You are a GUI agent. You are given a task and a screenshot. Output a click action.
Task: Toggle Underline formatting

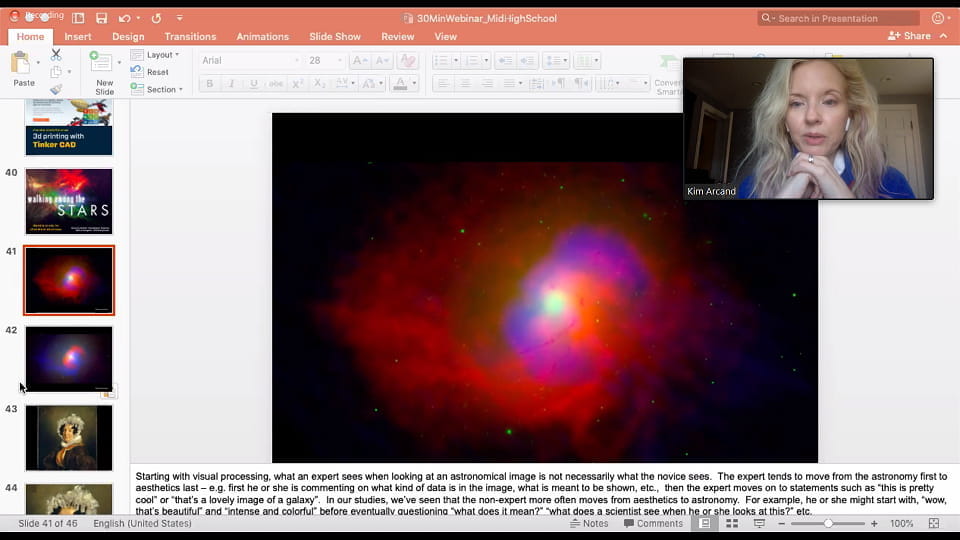point(253,83)
